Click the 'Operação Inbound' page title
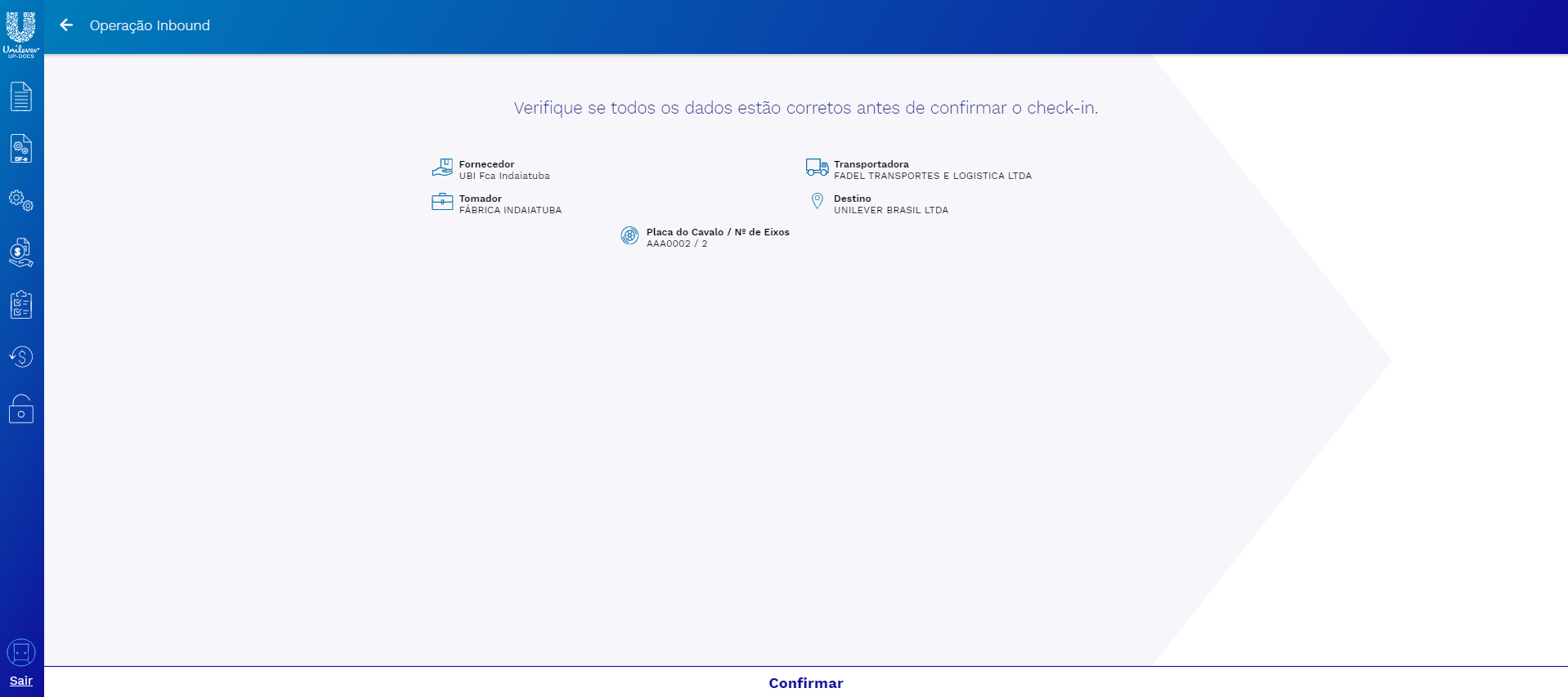Screen dimensions: 1568x697 [150, 25]
